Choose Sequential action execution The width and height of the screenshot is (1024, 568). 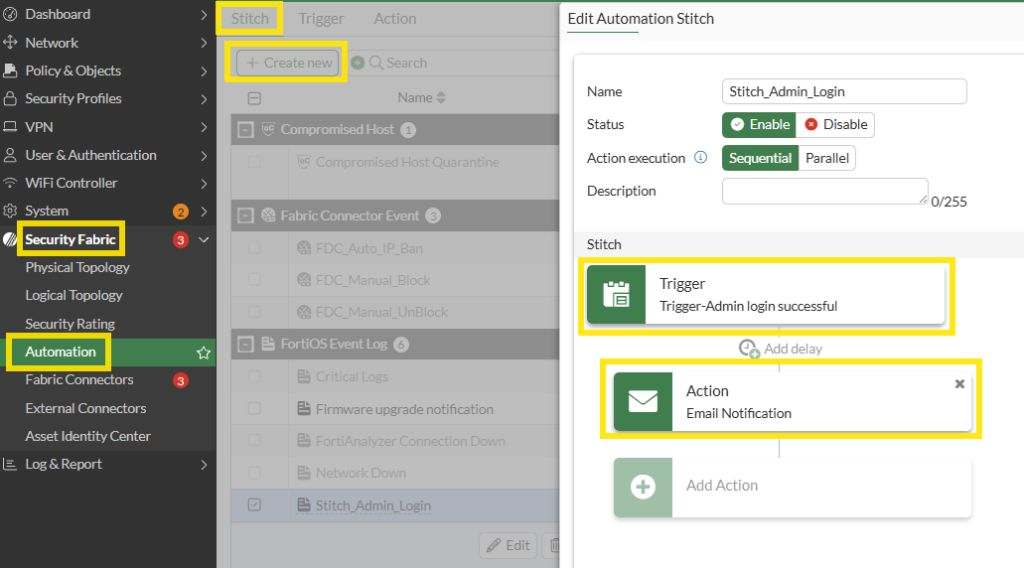[760, 158]
